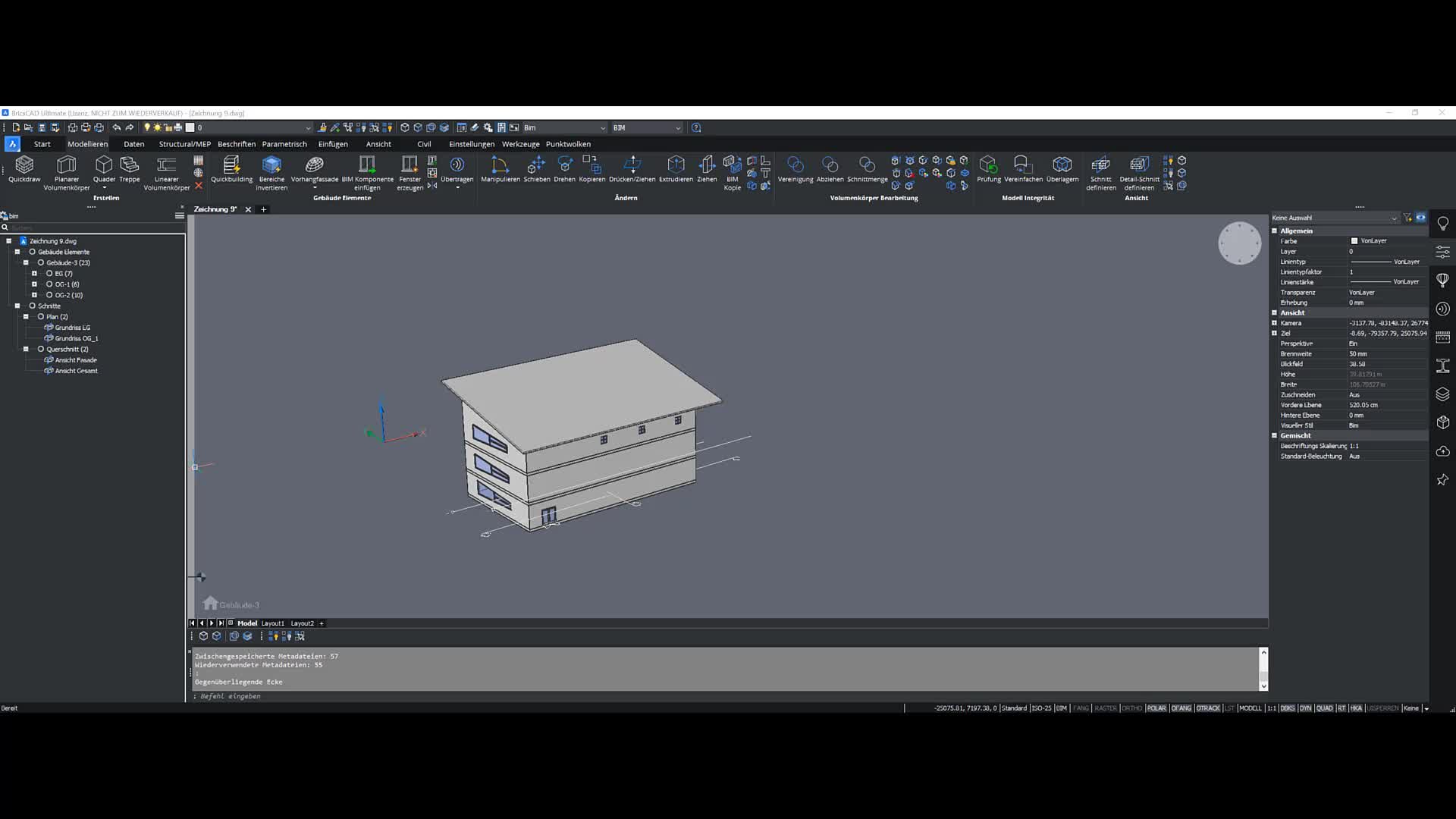Enable ORTHO mode in status bar

pyautogui.click(x=1131, y=708)
